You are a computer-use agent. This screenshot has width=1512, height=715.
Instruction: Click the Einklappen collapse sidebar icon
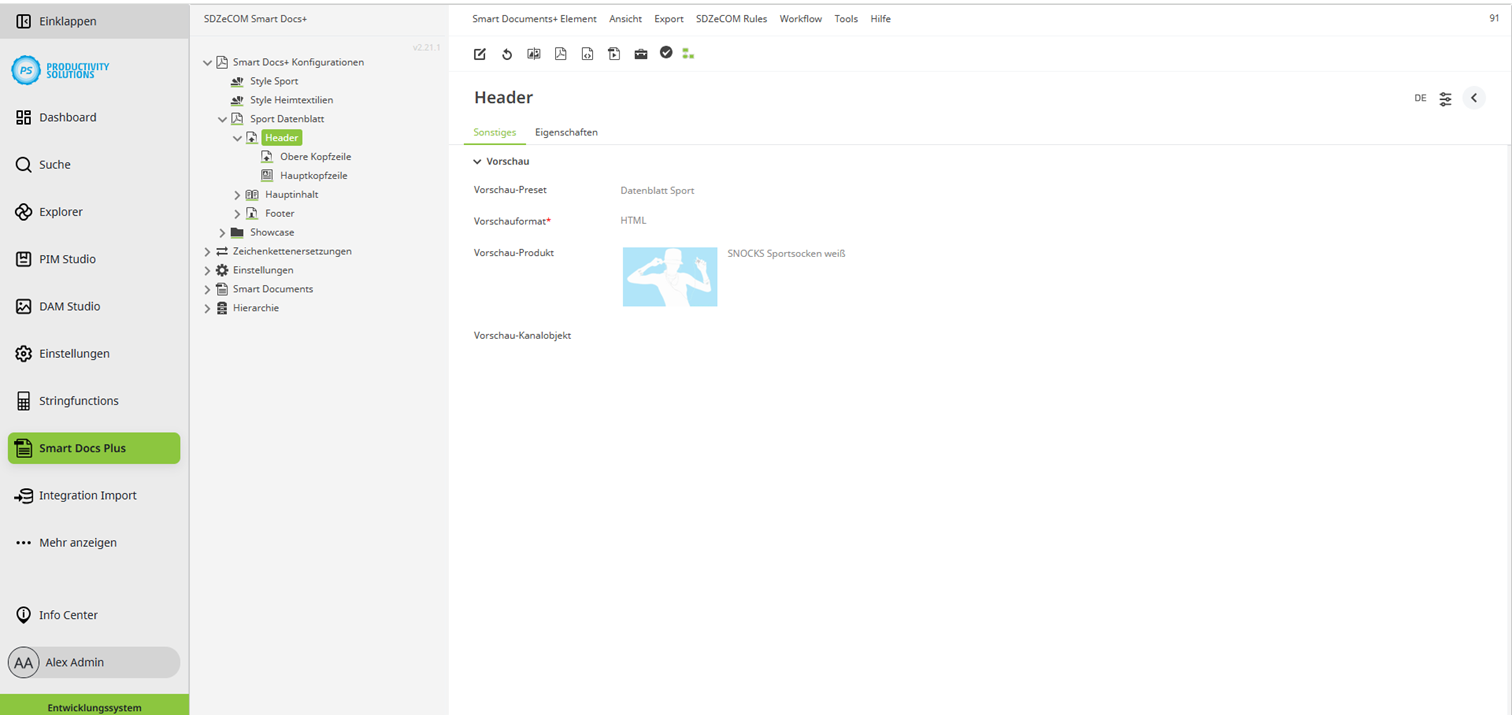pyautogui.click(x=24, y=21)
